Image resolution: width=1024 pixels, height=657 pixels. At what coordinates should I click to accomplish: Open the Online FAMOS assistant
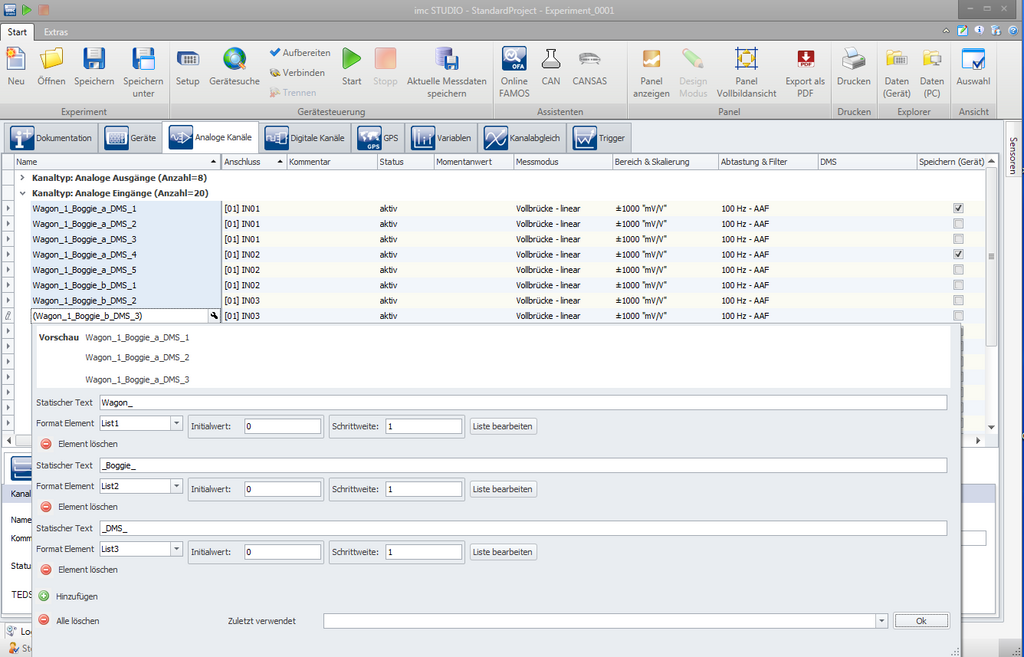(x=514, y=60)
